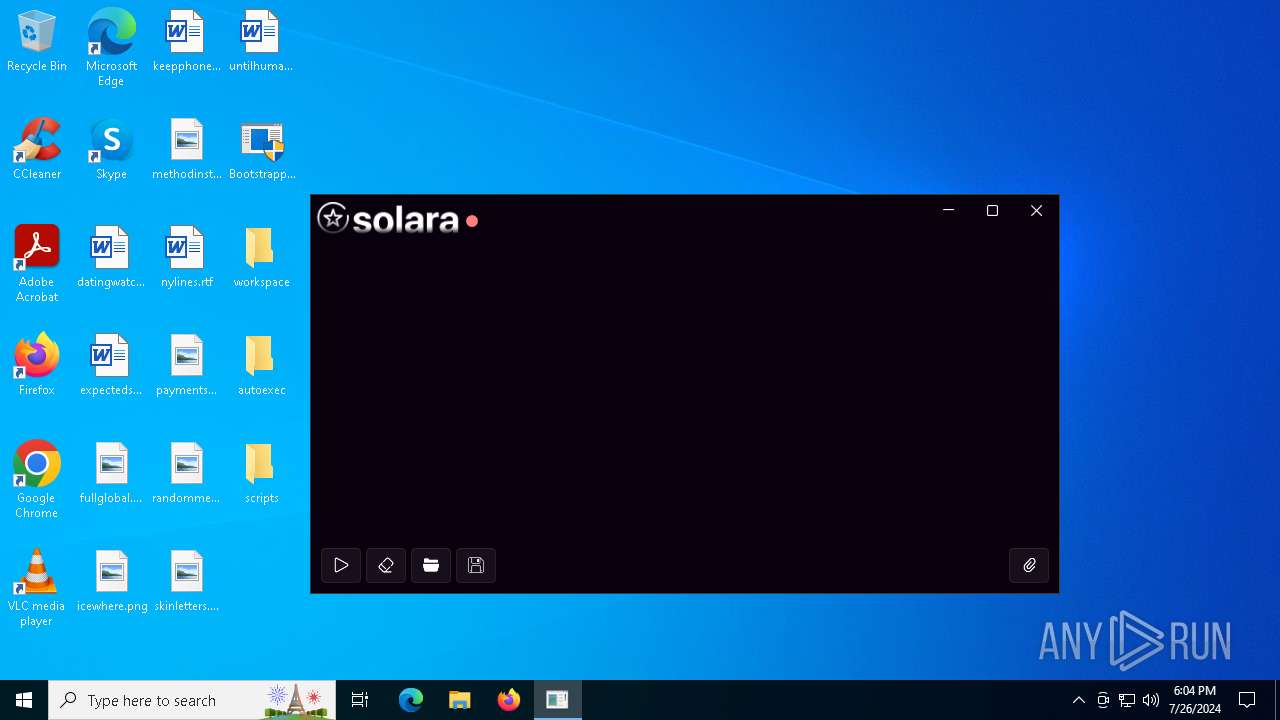Open a script file with the folder icon
The height and width of the screenshot is (720, 1280).
point(431,566)
